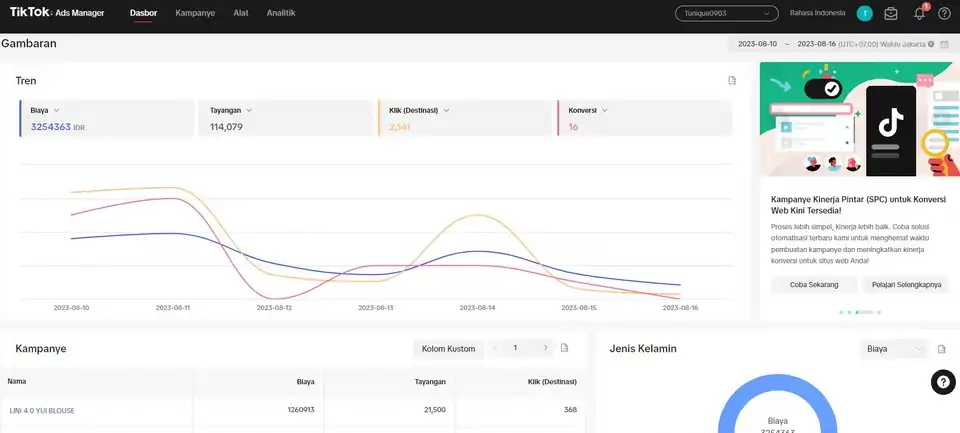This screenshot has height=433, width=960.
Task: Export Jenis Kelamin chart via document icon
Action: (942, 349)
